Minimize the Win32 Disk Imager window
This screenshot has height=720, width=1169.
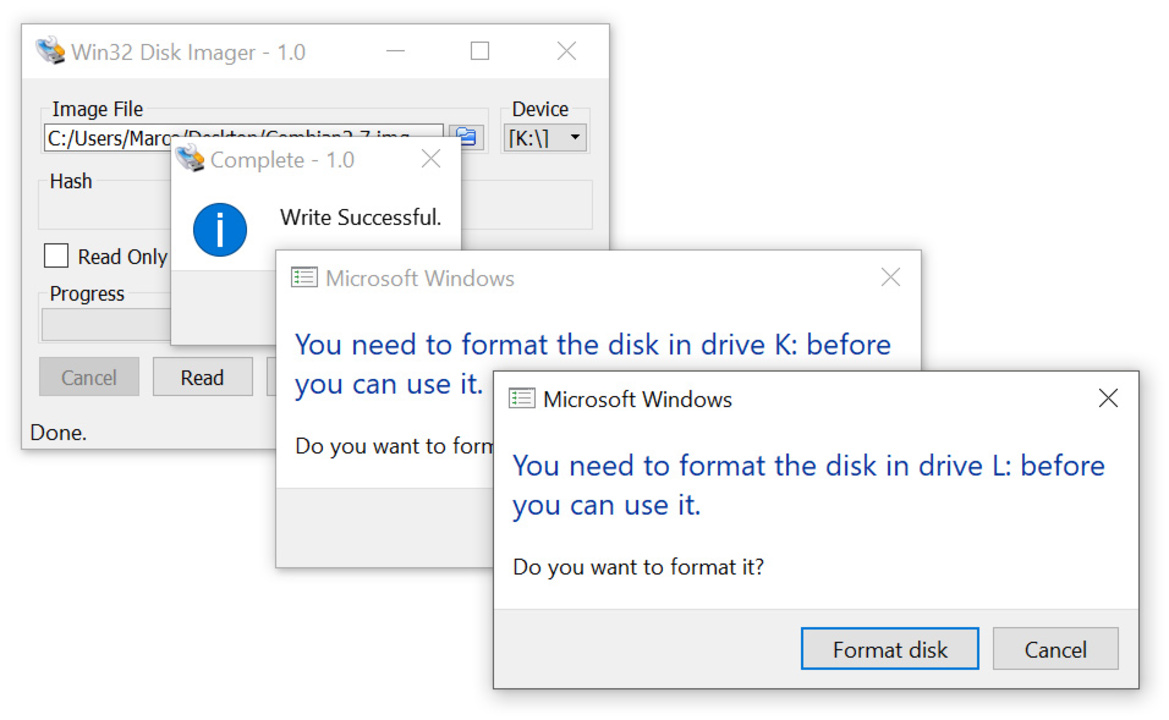(396, 51)
